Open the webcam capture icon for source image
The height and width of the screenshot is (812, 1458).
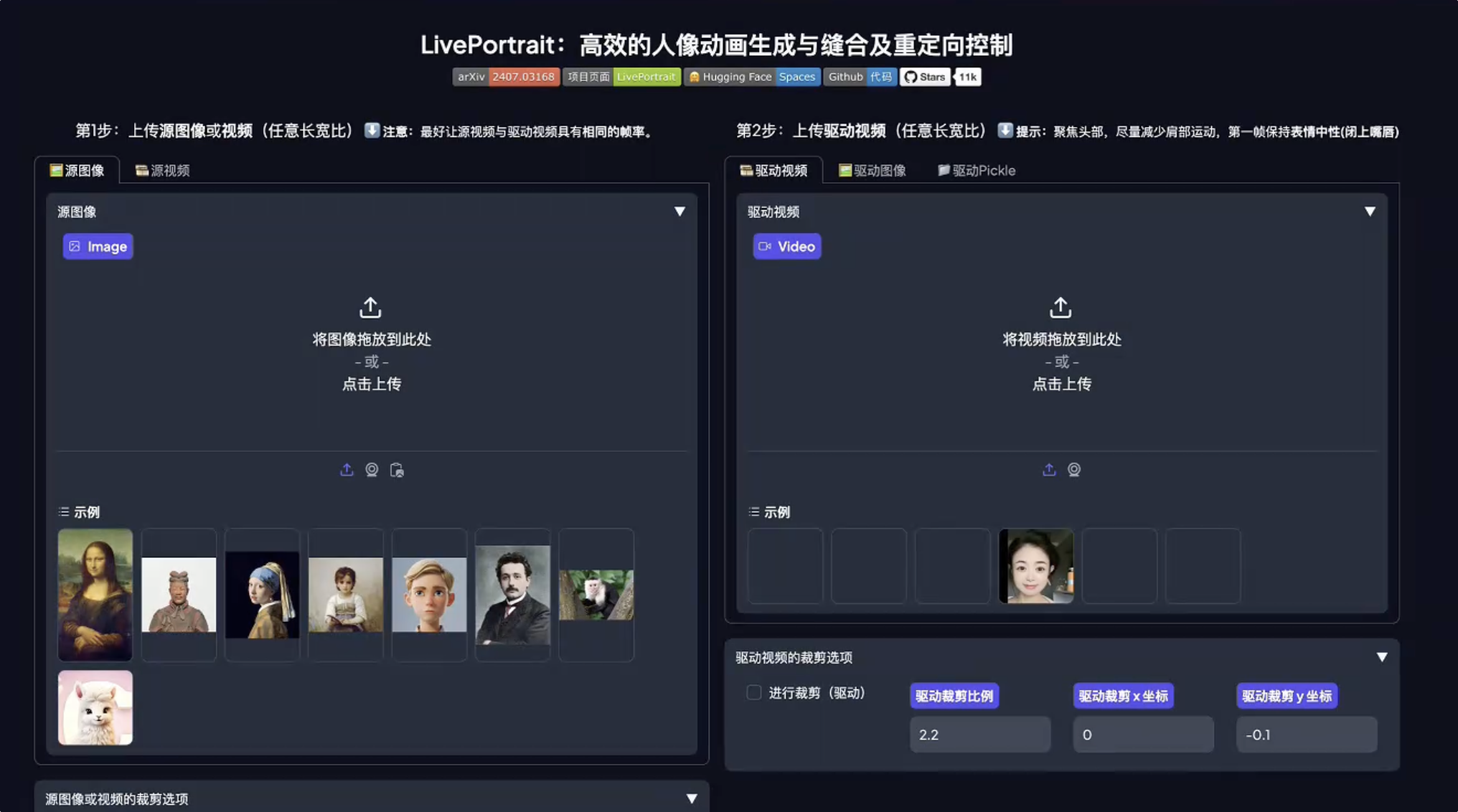[x=372, y=470]
